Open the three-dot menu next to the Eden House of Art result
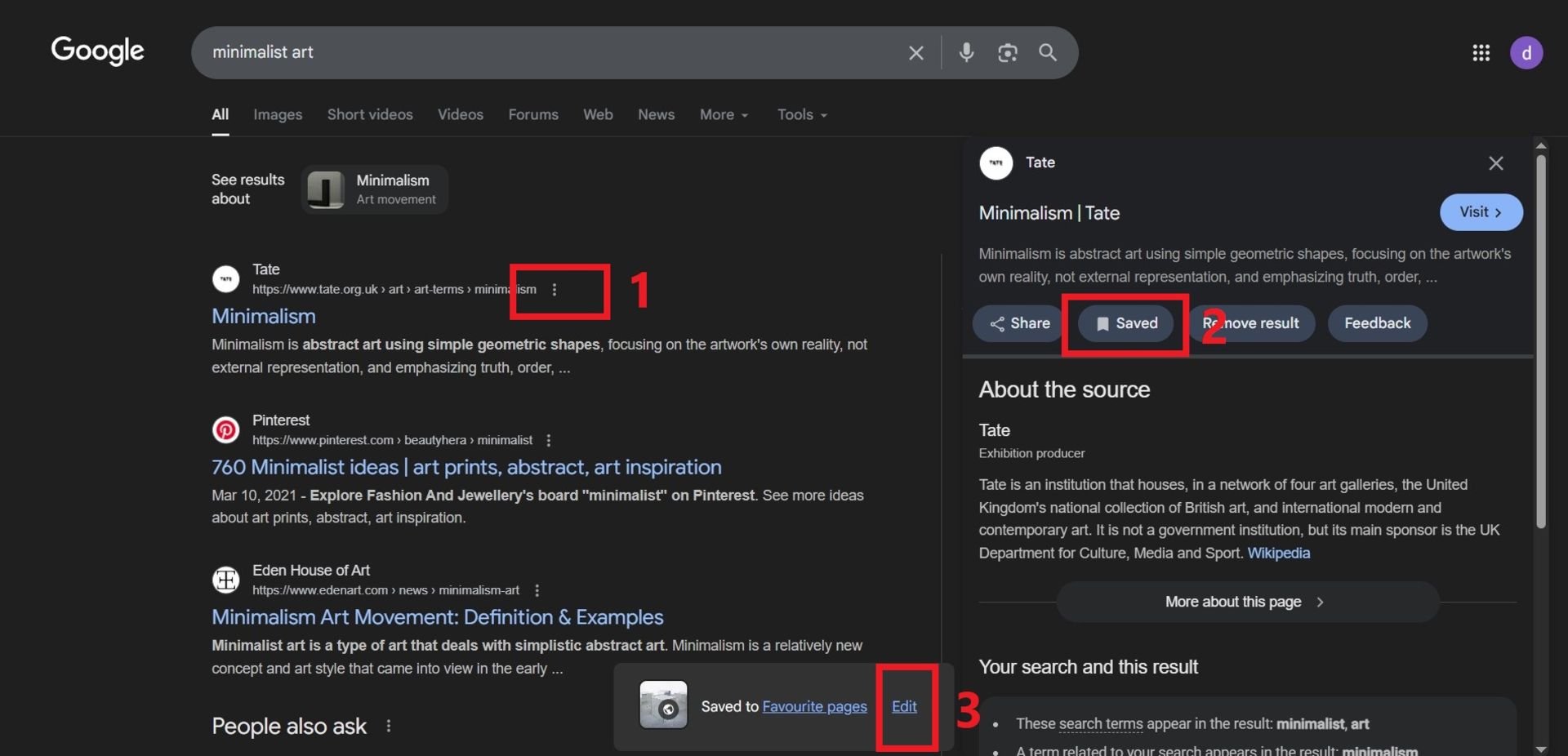Image resolution: width=1568 pixels, height=756 pixels. coord(537,590)
